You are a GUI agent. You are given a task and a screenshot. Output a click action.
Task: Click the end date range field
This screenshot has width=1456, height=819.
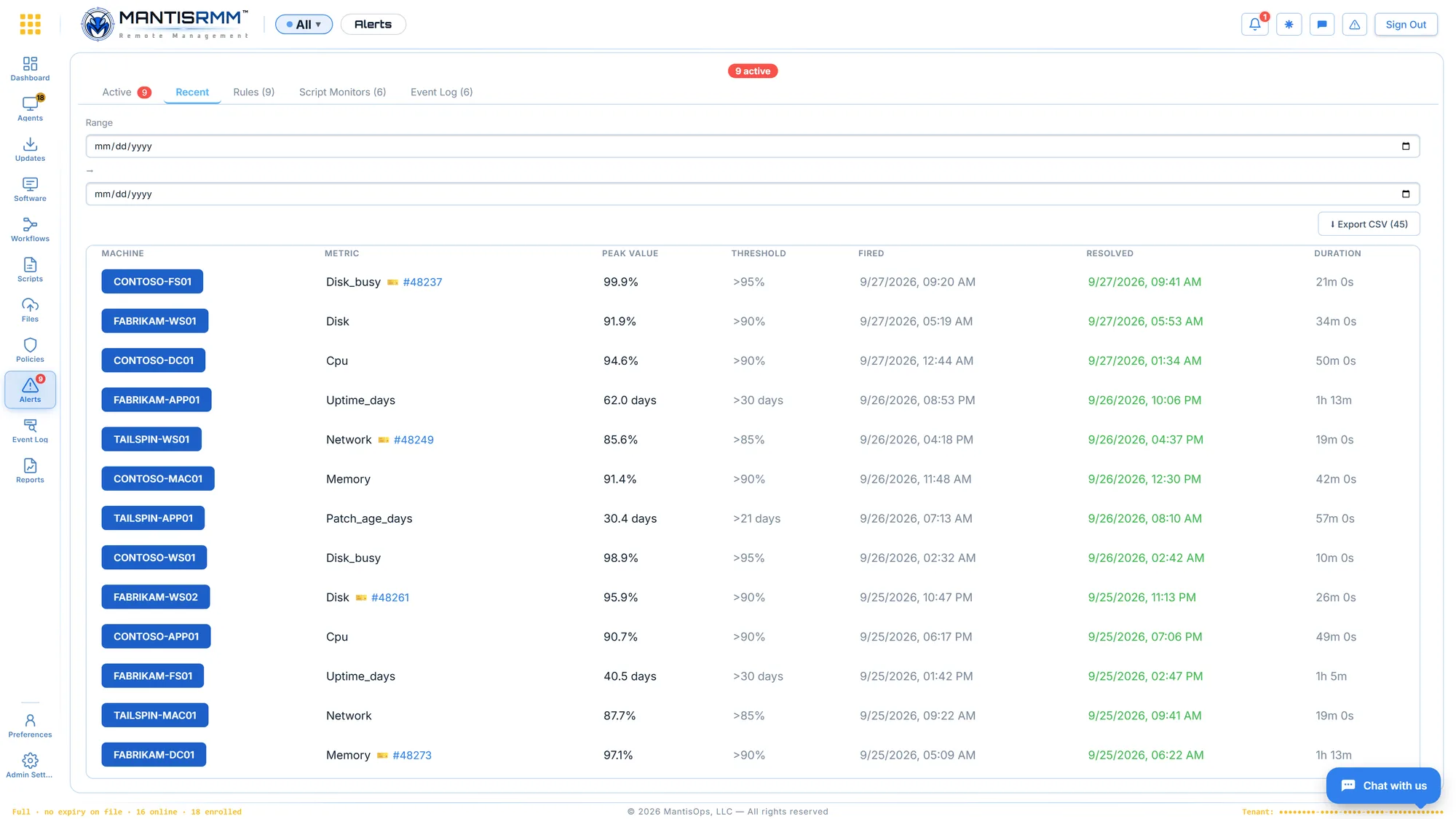coord(753,194)
